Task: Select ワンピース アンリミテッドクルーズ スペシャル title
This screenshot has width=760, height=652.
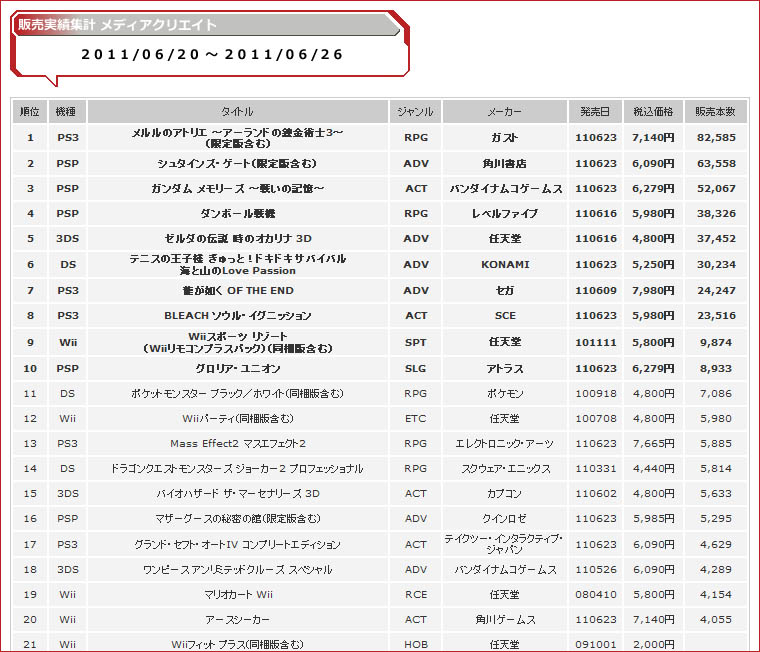Action: click(x=238, y=570)
